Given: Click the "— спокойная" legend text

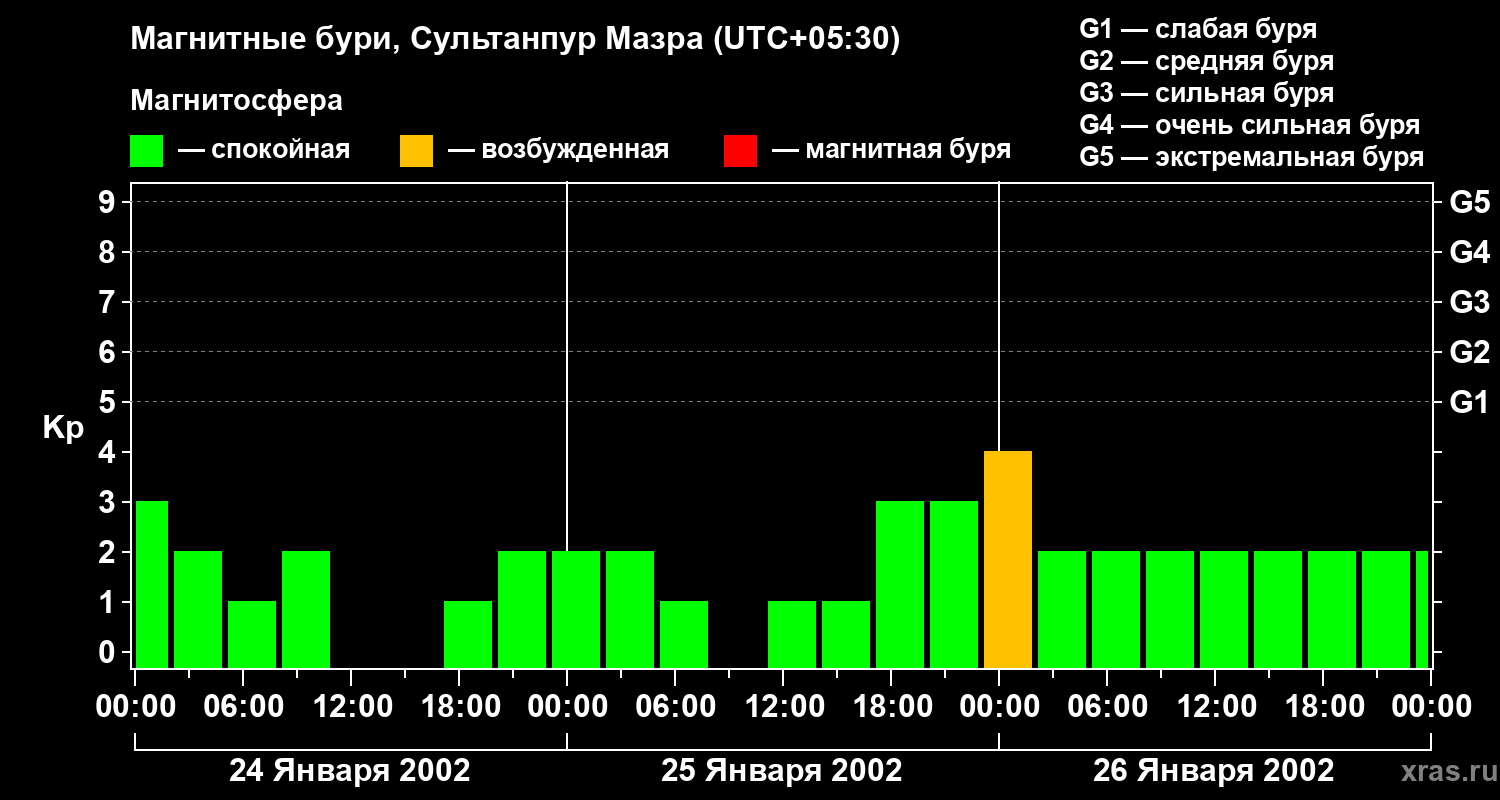Looking at the screenshot, I should point(264,151).
